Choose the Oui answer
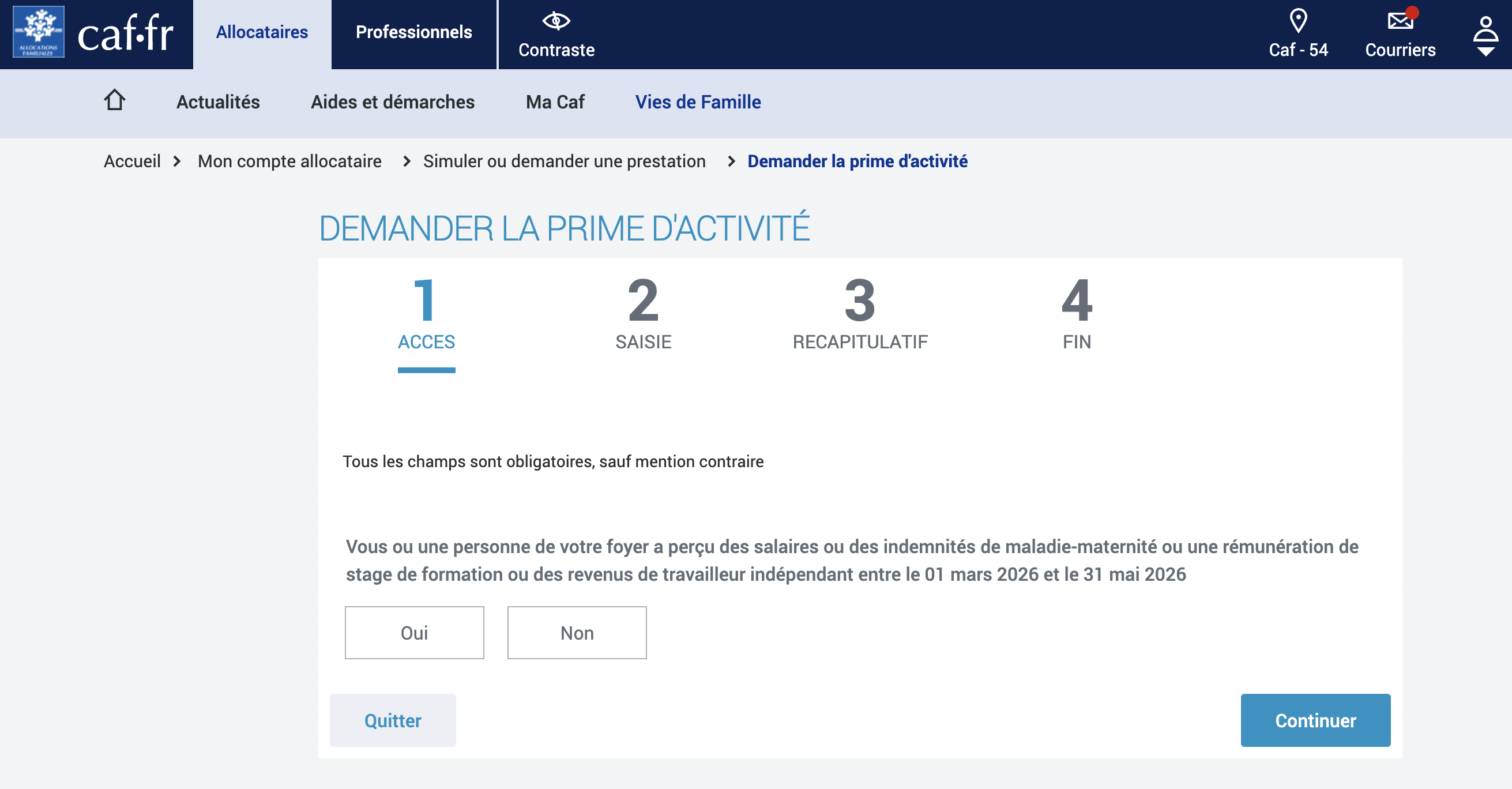The height and width of the screenshot is (789, 1512). [414, 633]
